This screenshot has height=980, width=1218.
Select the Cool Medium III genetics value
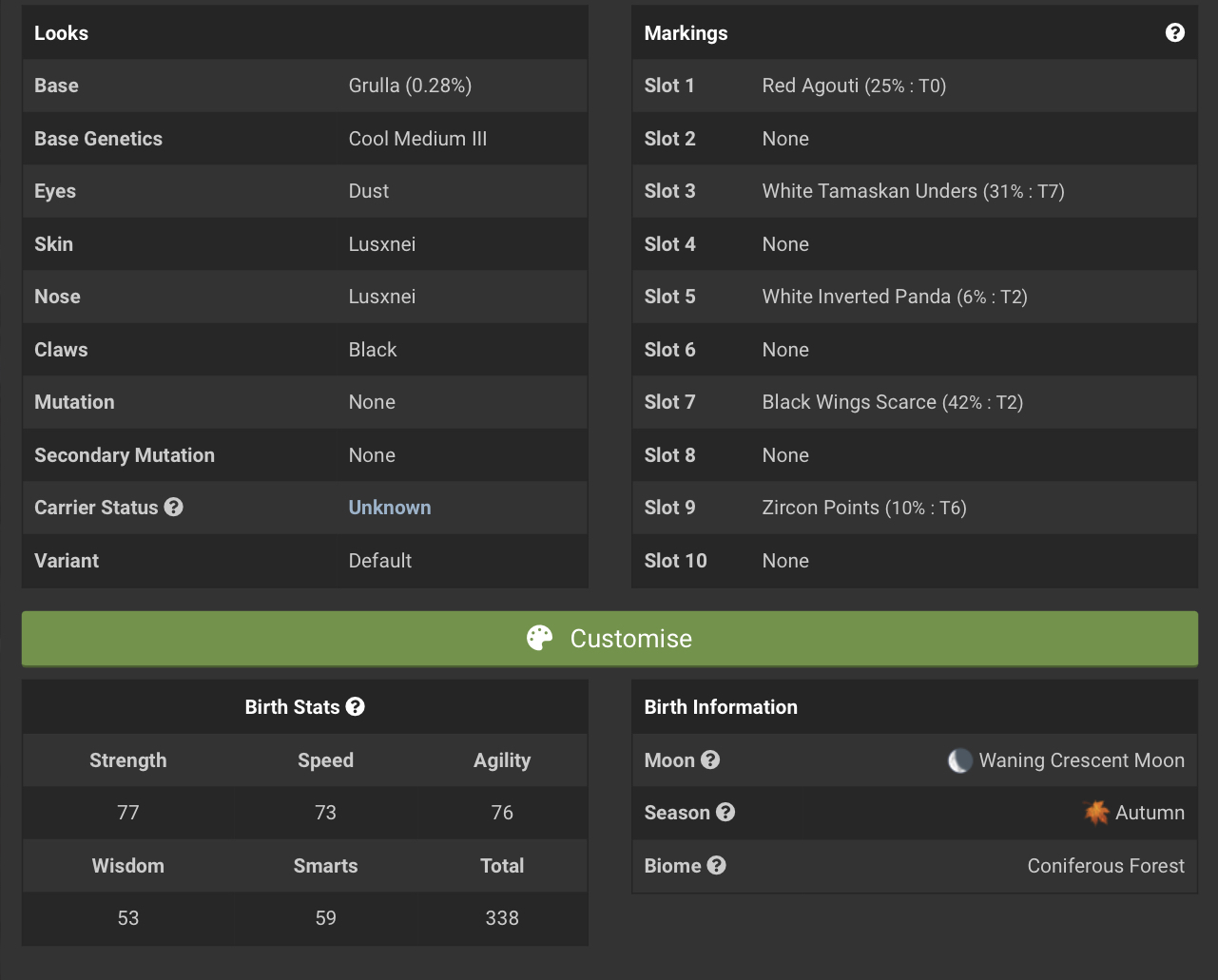417,139
